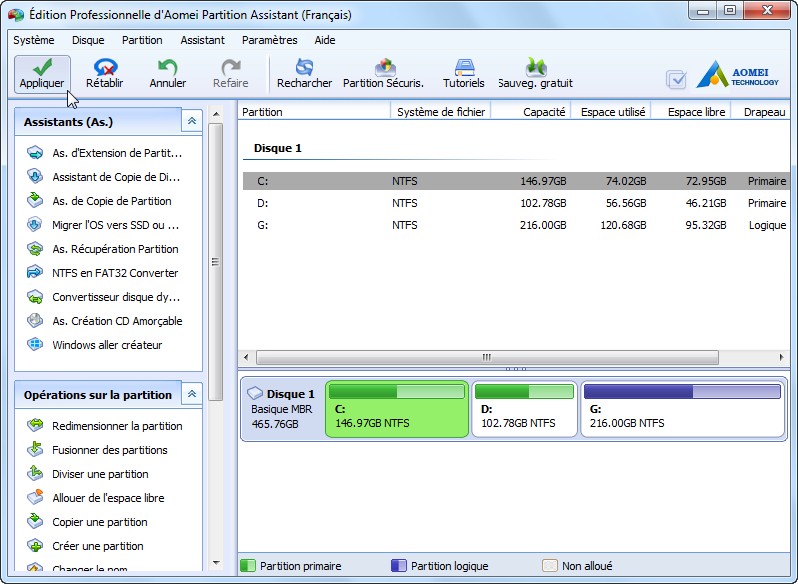
Task: Click the Capacité column header
Action: click(531, 112)
